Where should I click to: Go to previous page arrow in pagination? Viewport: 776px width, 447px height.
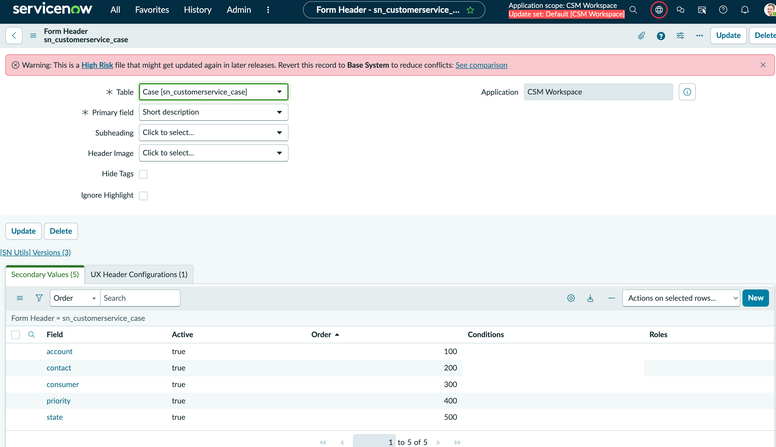point(342,442)
